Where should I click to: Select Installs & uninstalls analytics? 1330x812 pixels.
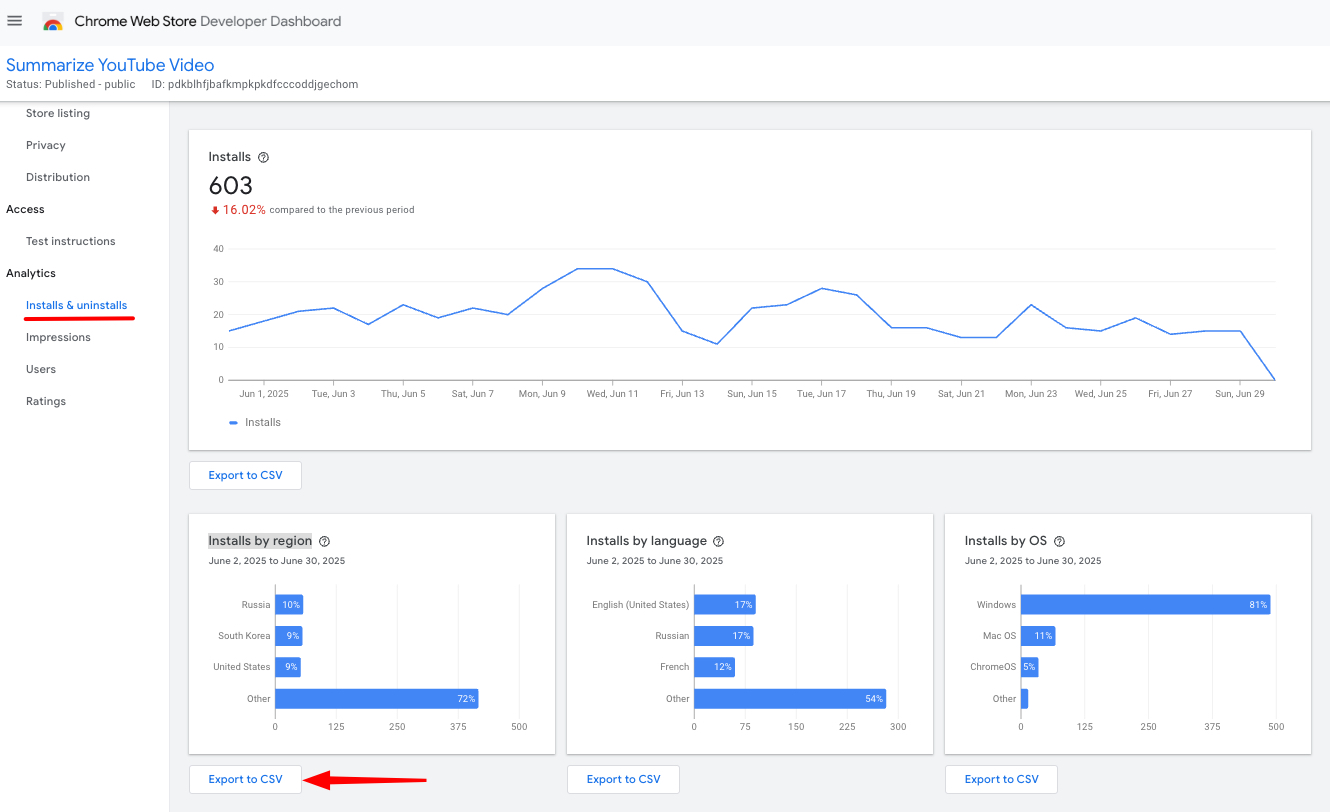[x=77, y=305]
